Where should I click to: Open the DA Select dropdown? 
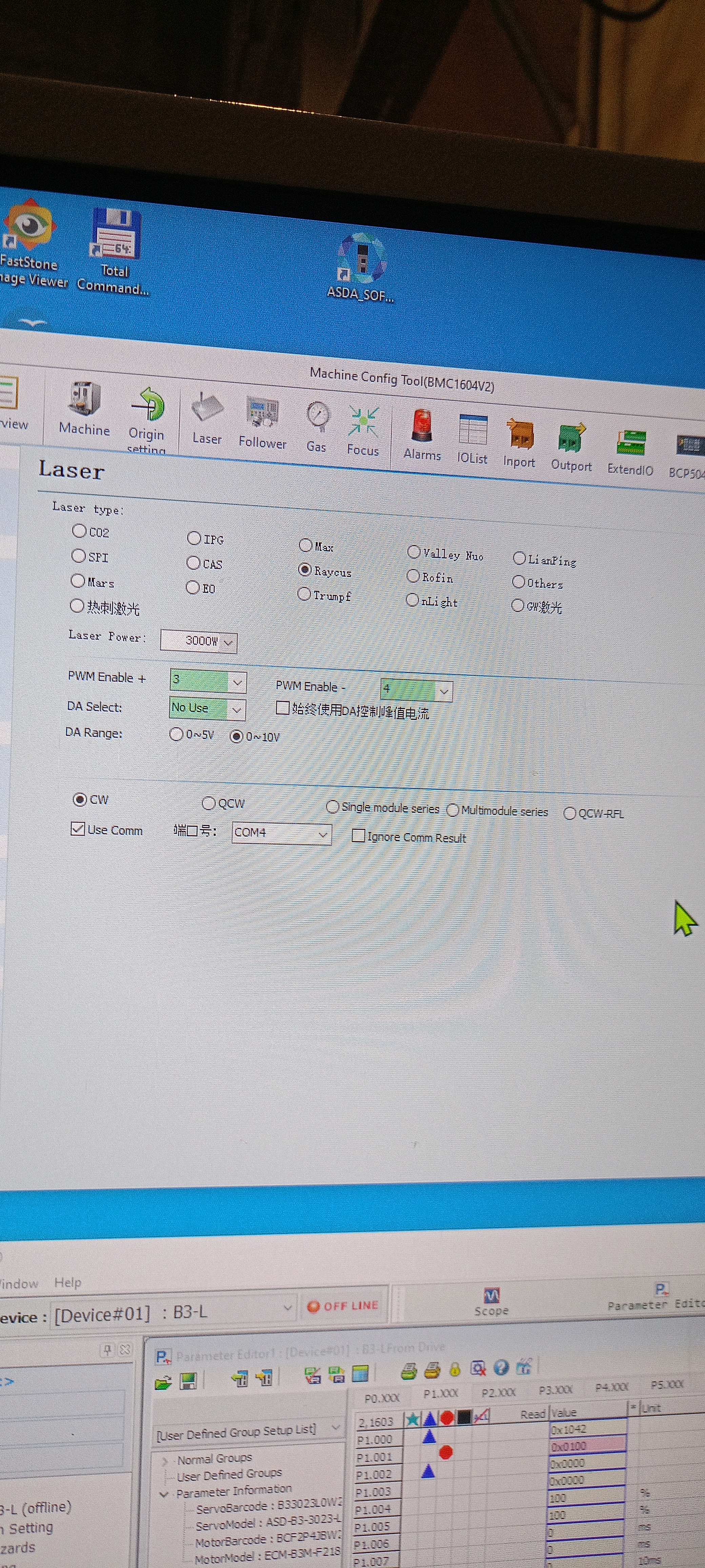coord(237,709)
